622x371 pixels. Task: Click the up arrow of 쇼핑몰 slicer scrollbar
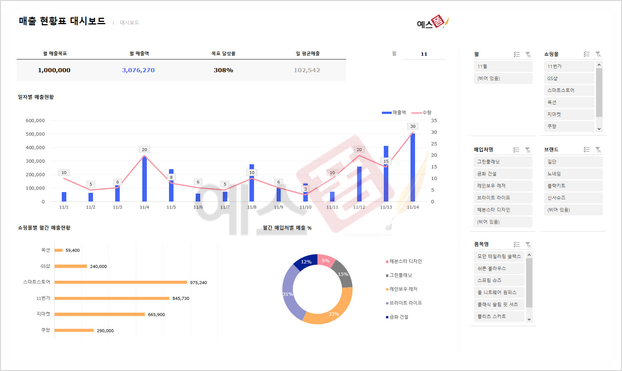(599, 64)
